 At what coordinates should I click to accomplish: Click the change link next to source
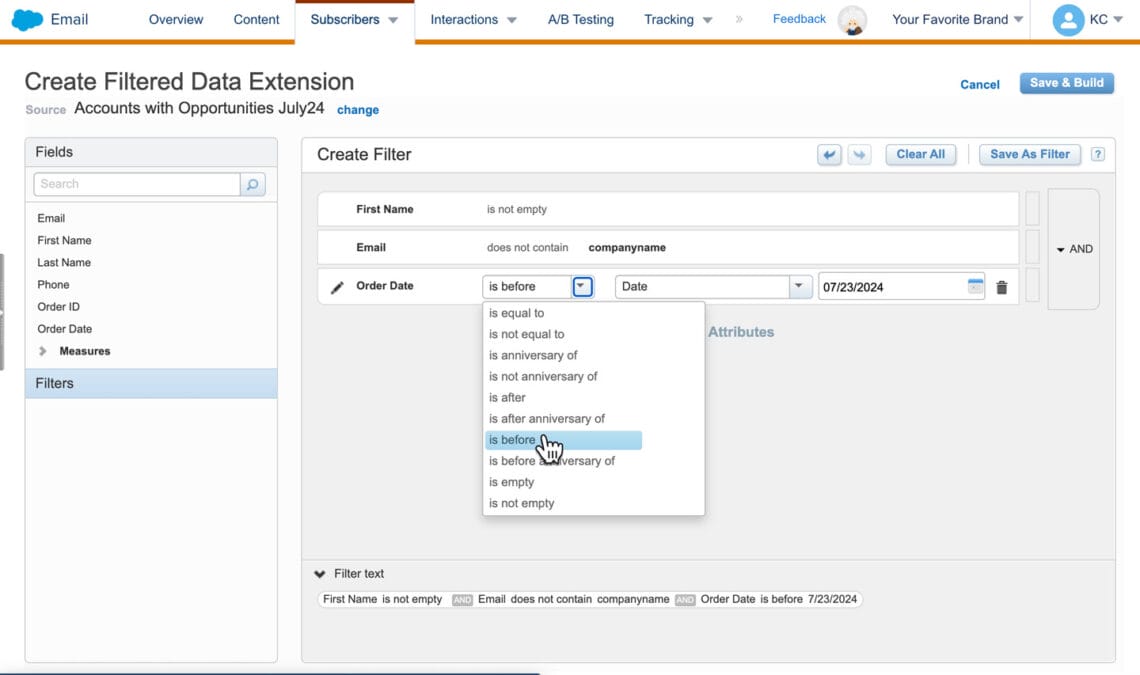tap(357, 110)
